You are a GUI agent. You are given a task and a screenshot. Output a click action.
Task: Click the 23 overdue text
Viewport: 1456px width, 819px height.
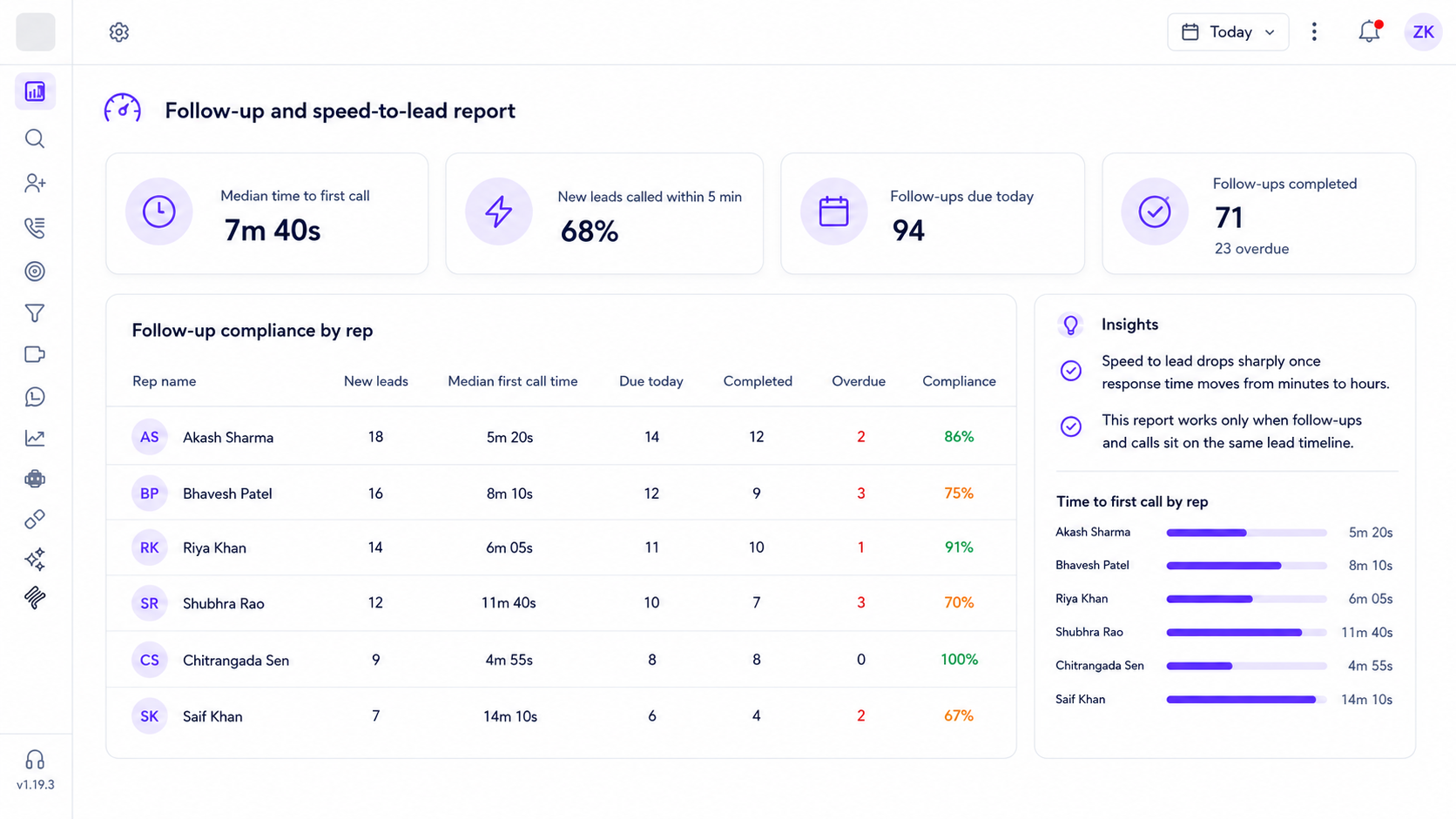(x=1251, y=249)
